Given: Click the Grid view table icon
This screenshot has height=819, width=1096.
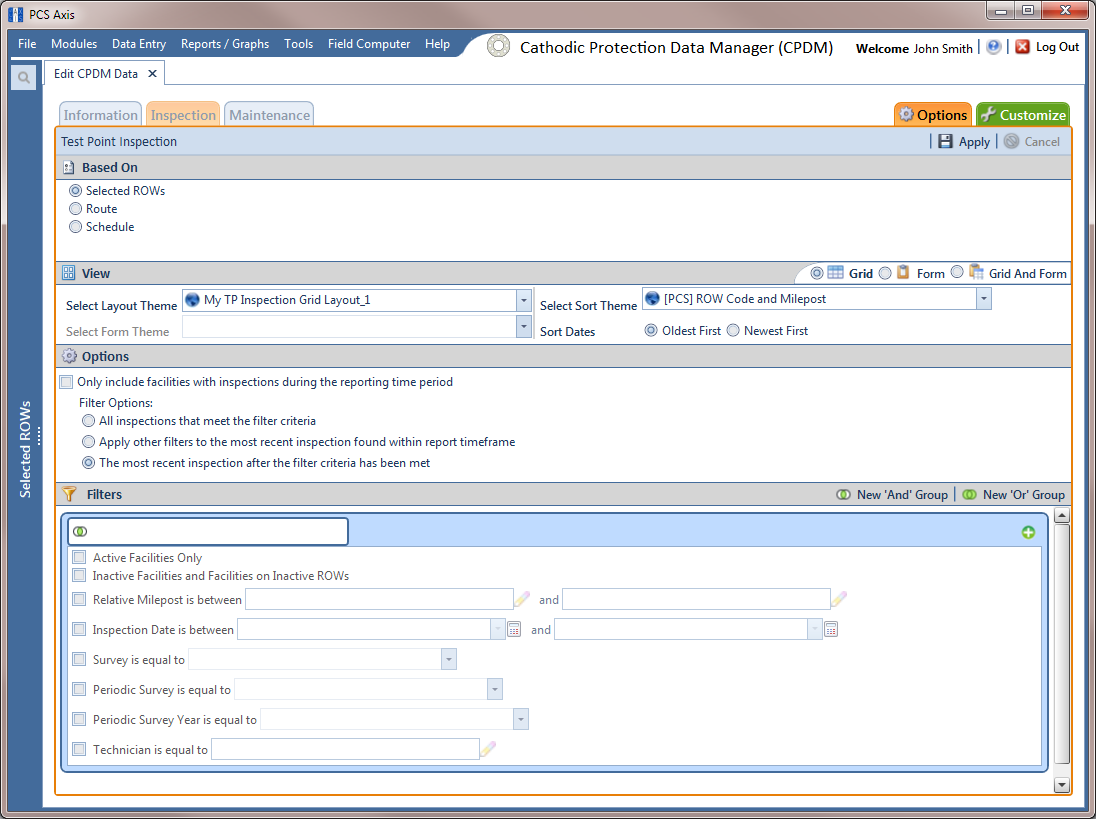Looking at the screenshot, I should point(835,273).
